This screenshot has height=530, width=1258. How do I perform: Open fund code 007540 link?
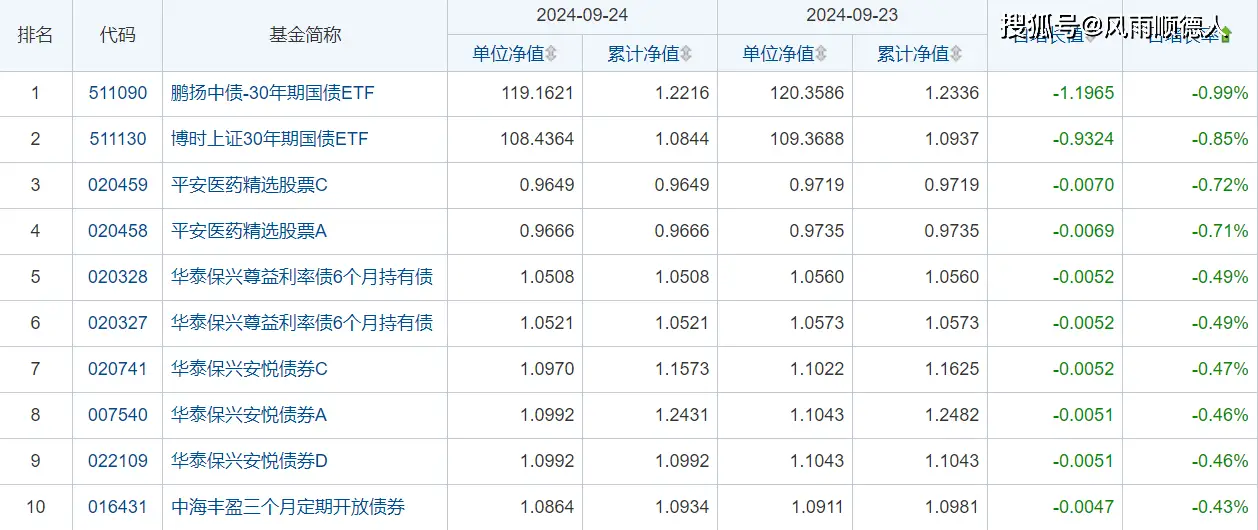[117, 415]
